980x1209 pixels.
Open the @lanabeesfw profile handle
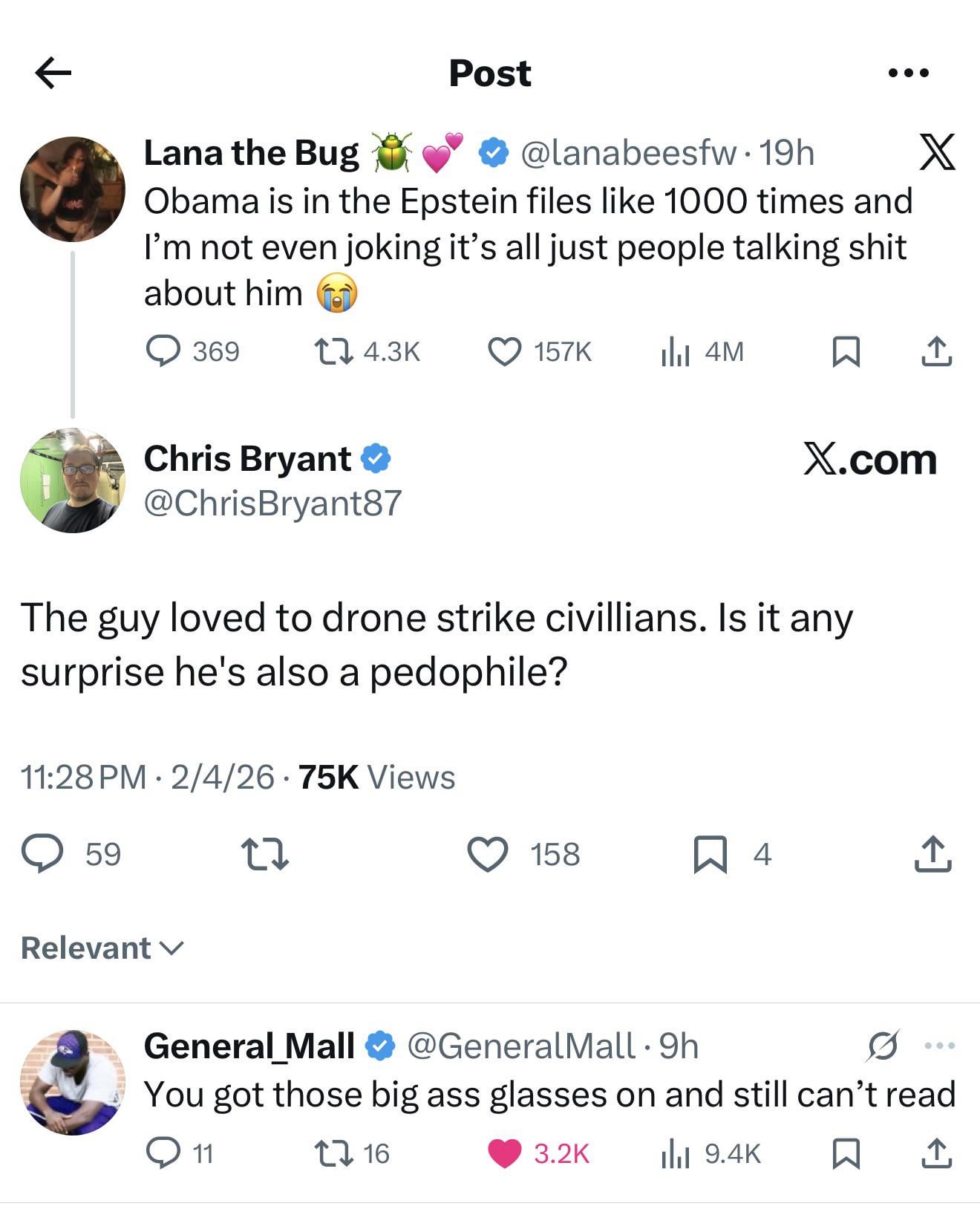click(x=630, y=153)
